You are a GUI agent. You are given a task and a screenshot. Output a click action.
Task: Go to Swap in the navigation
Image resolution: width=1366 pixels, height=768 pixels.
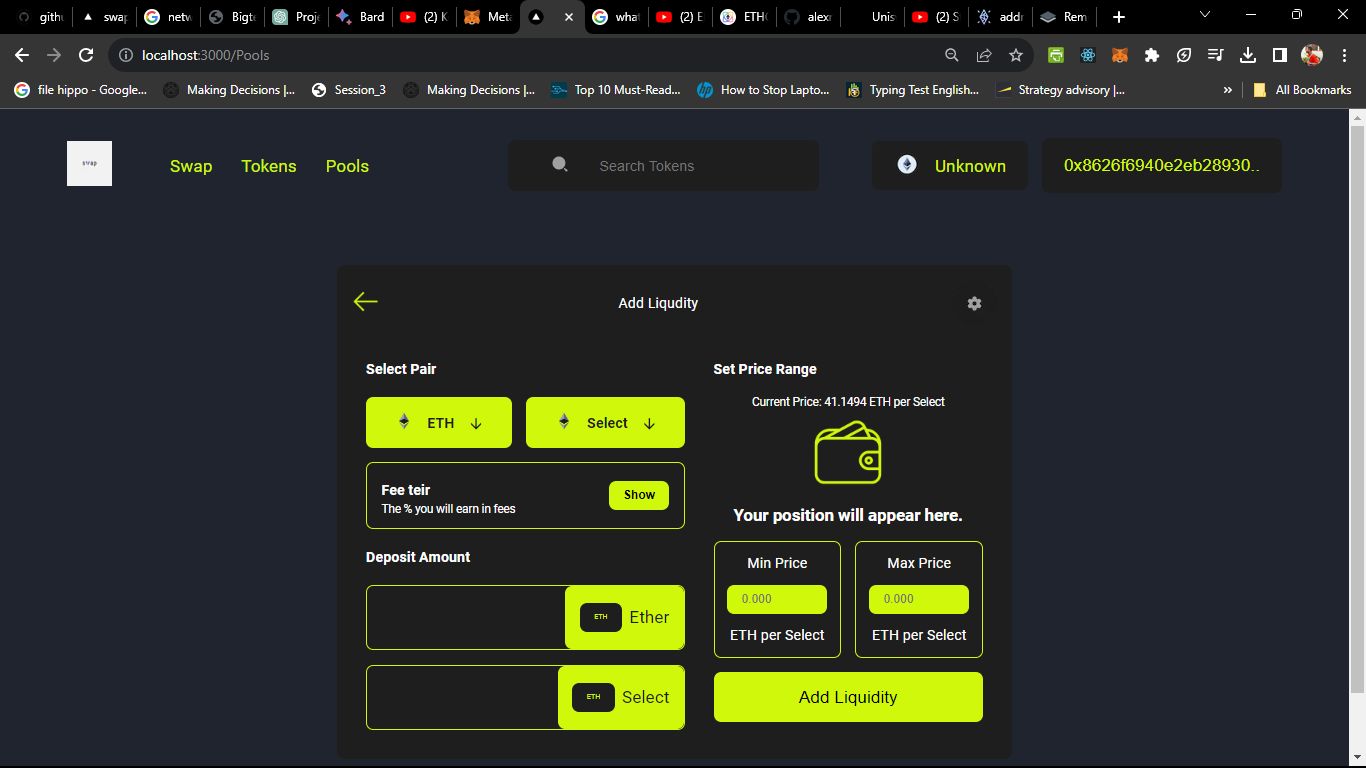coord(191,166)
